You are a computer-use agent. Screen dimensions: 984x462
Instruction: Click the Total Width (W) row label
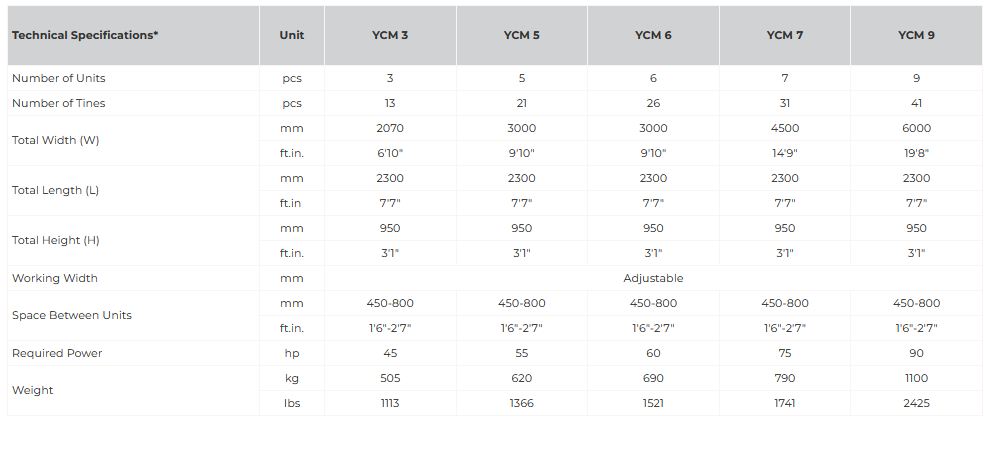55,140
